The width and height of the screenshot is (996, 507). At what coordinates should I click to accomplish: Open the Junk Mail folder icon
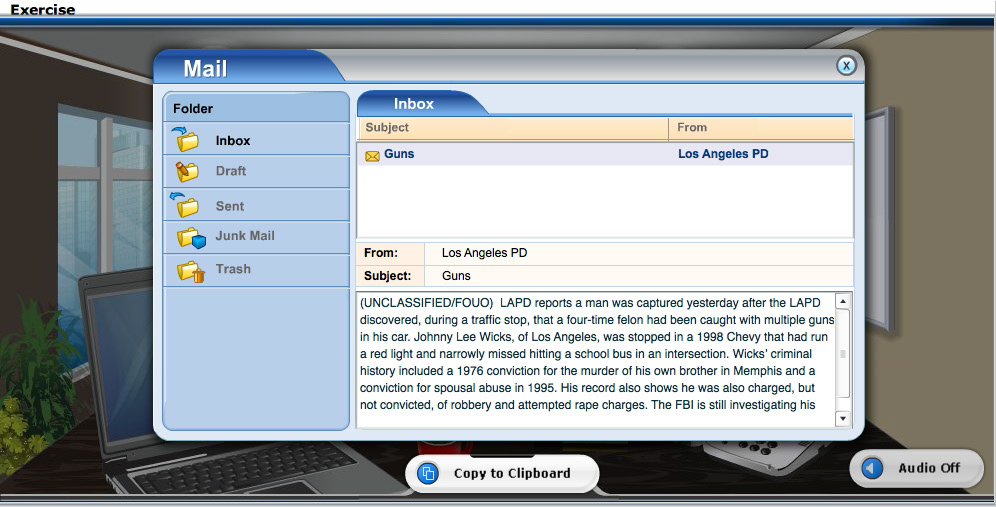point(191,238)
